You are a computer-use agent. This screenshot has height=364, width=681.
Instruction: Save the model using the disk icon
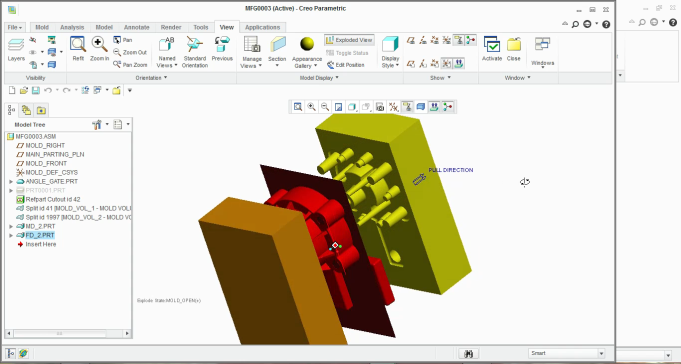(x=36, y=90)
